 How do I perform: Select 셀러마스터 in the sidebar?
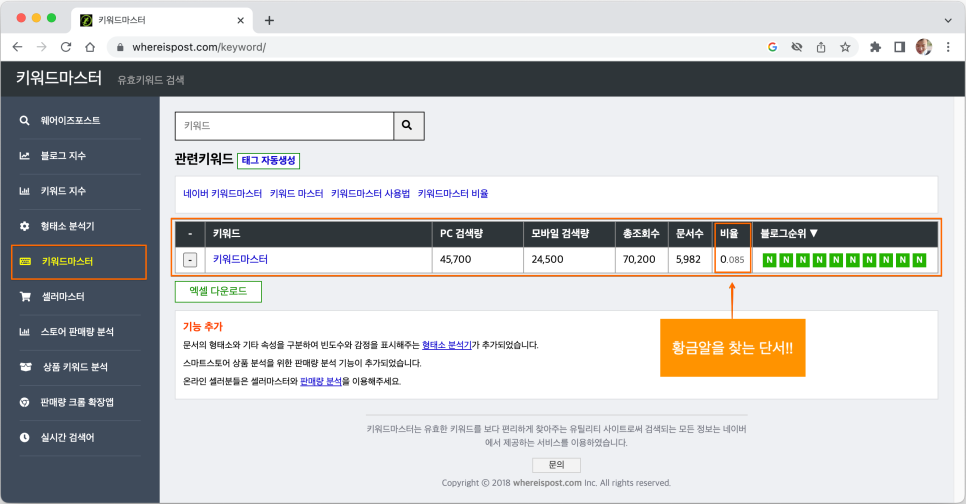click(x=63, y=296)
